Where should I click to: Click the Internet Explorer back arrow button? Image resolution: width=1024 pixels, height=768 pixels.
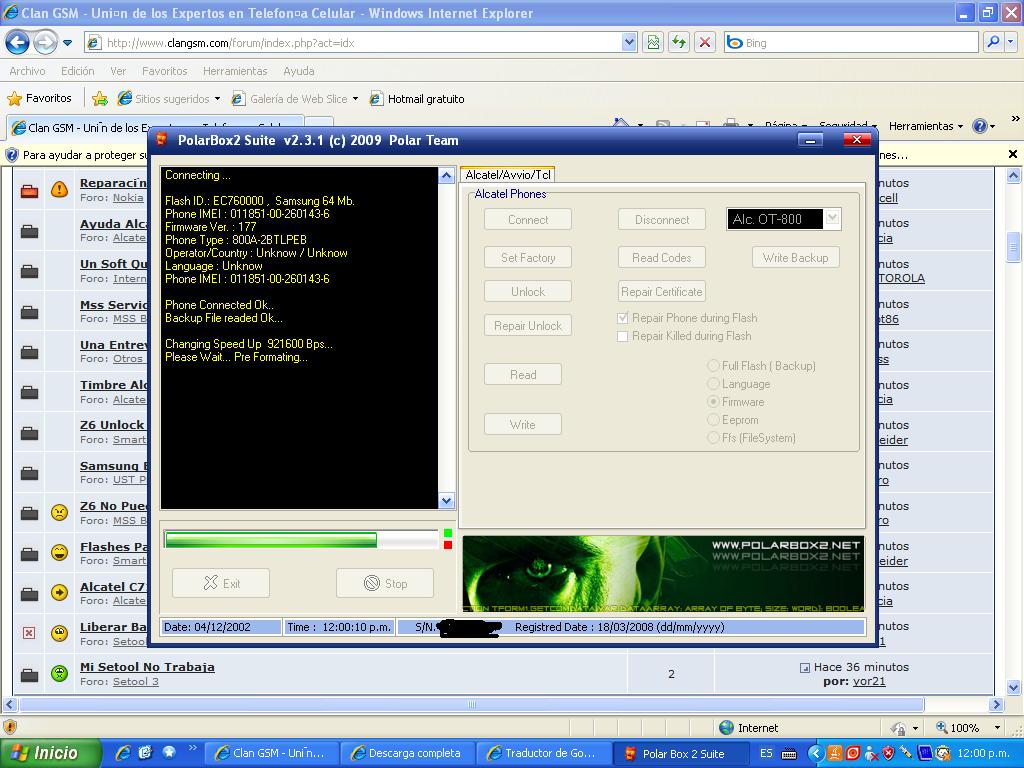17,42
